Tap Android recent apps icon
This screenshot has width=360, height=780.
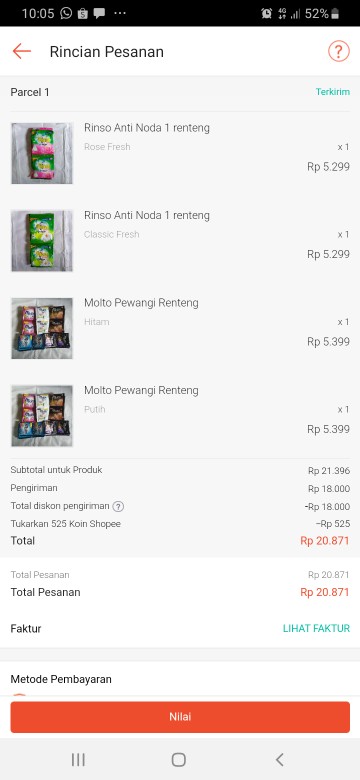tap(78, 759)
